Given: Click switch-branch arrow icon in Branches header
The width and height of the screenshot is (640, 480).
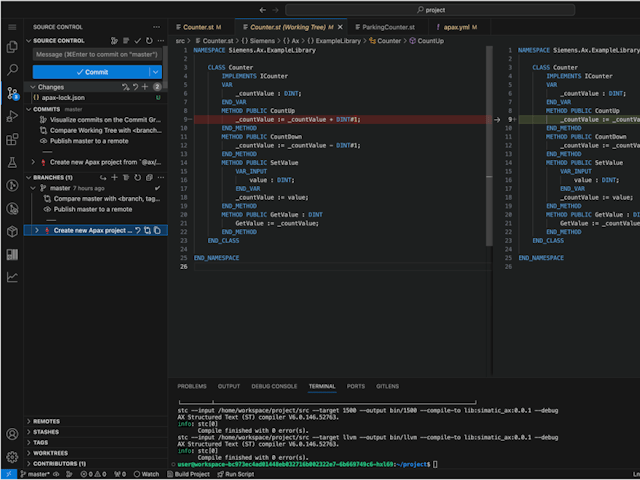Looking at the screenshot, I should click(103, 178).
